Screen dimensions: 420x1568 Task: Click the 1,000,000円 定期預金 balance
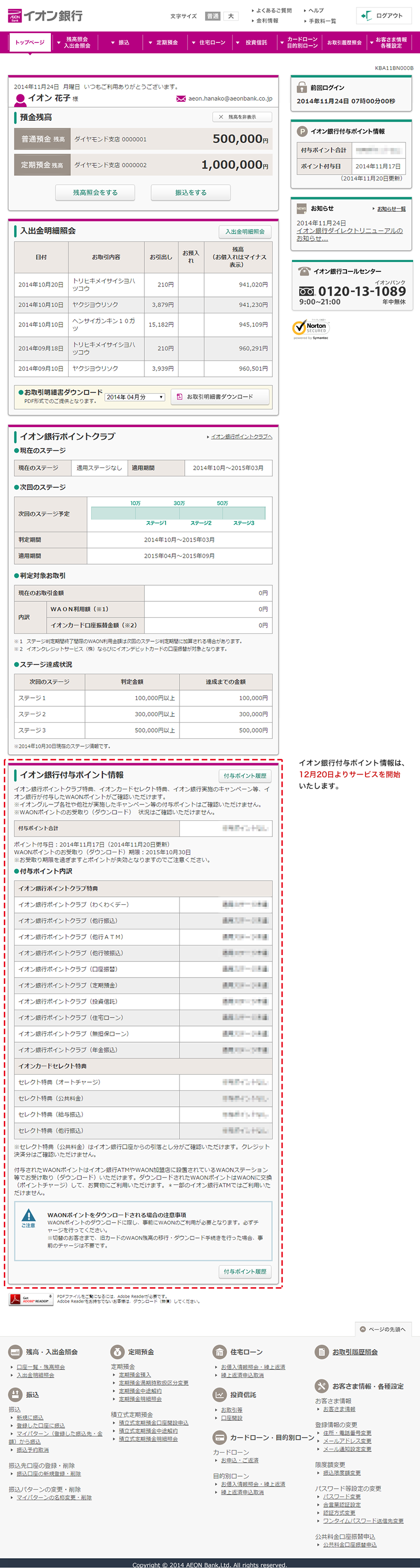pos(235,164)
